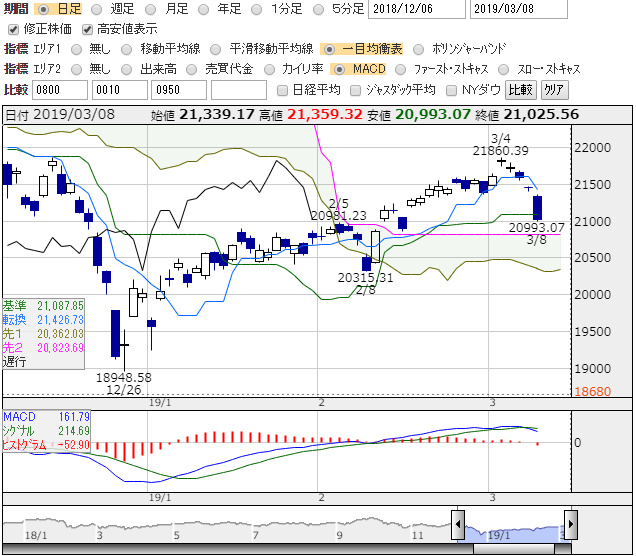This screenshot has width=636, height=556.
Task: Click the 始値 open price 21,339.17
Action: coord(217,115)
